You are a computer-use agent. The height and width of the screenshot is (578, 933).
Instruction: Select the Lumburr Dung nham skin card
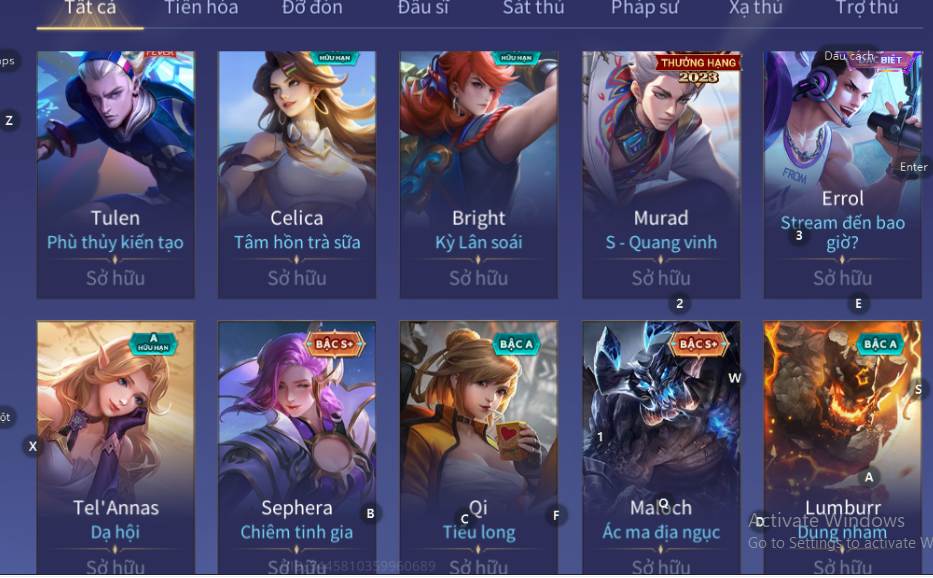pos(843,448)
